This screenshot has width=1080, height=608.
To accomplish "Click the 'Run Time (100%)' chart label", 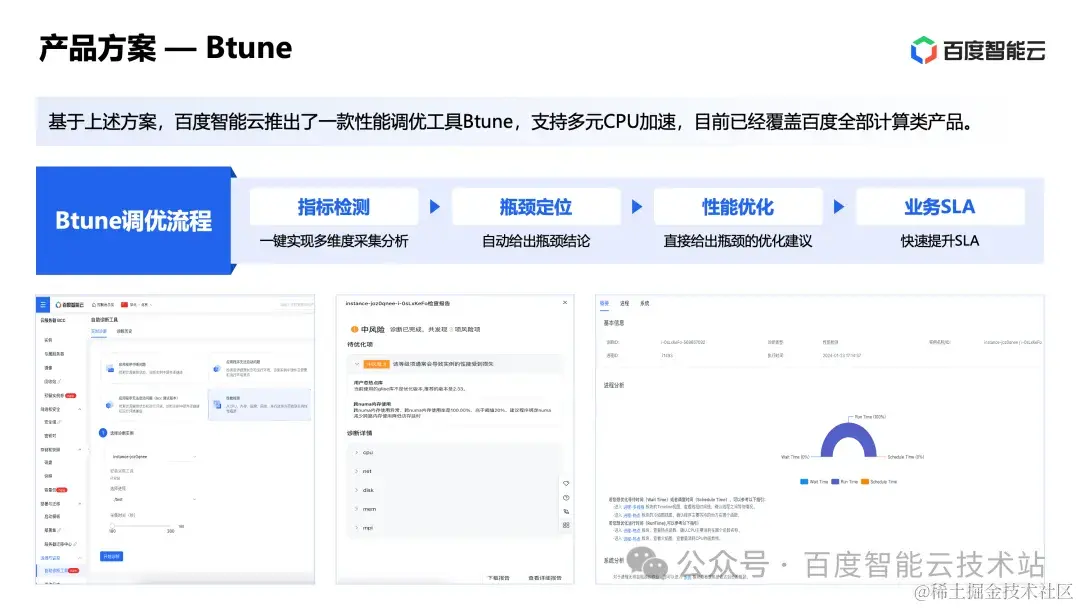I will coord(870,417).
